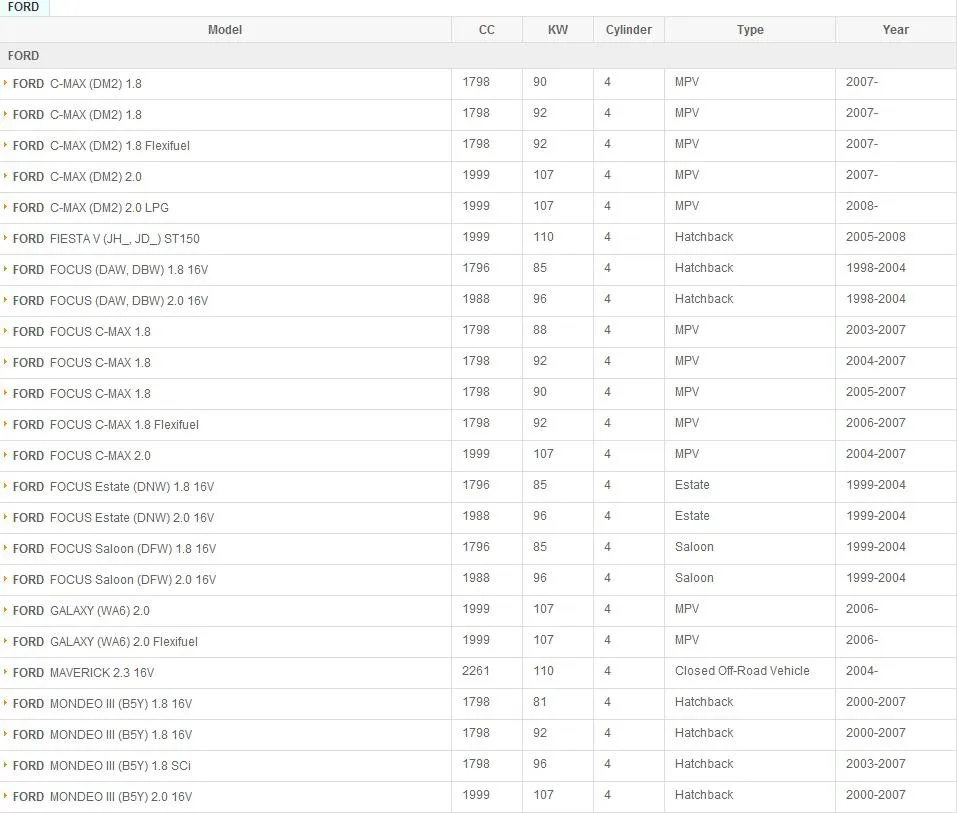
Task: Select FORD C-MAX (DM2) 2.0 model name
Action: [x=77, y=177]
